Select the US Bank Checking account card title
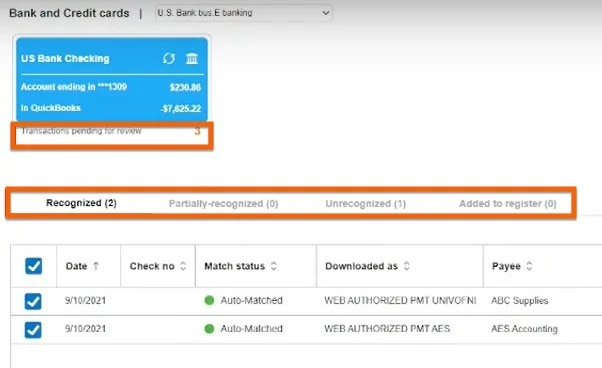The image size is (602, 368). pyautogui.click(x=65, y=58)
